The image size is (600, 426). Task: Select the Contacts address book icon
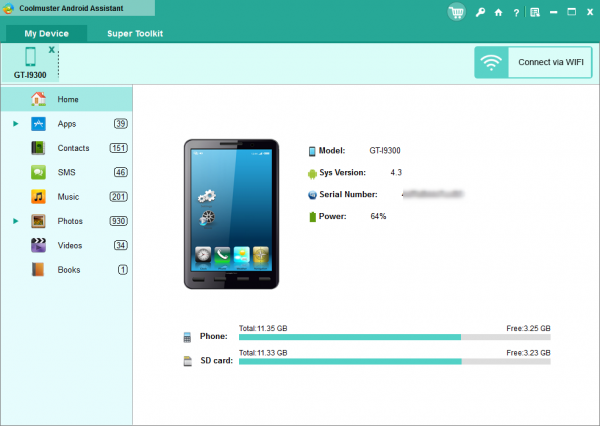(38, 148)
